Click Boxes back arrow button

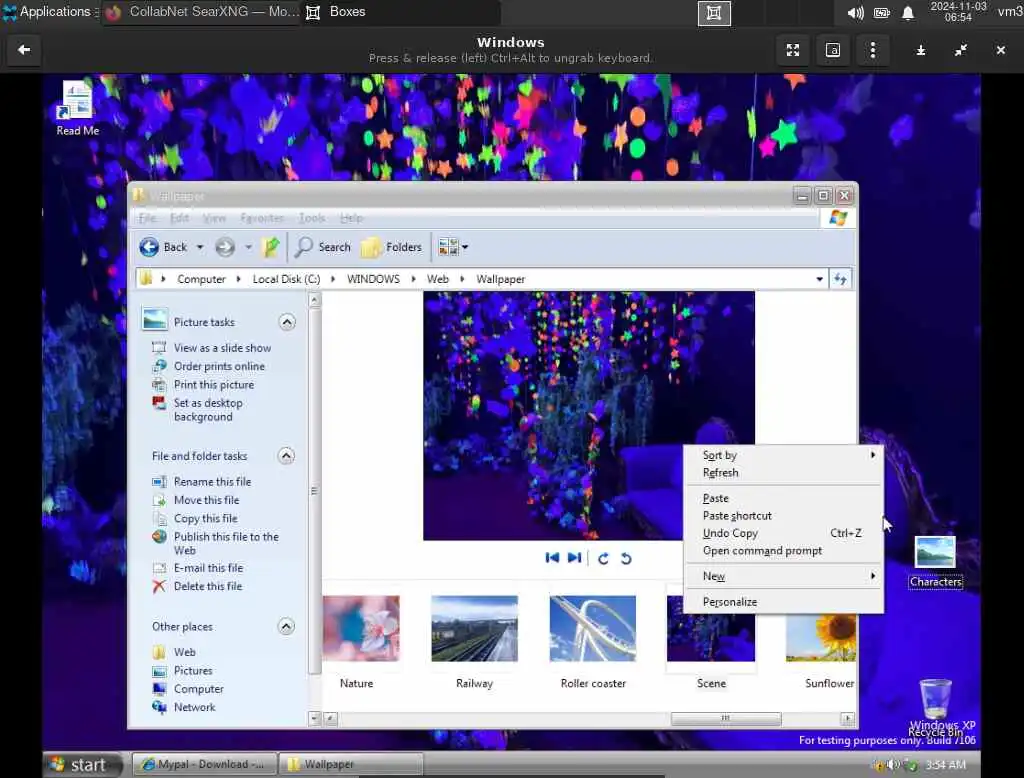point(24,50)
